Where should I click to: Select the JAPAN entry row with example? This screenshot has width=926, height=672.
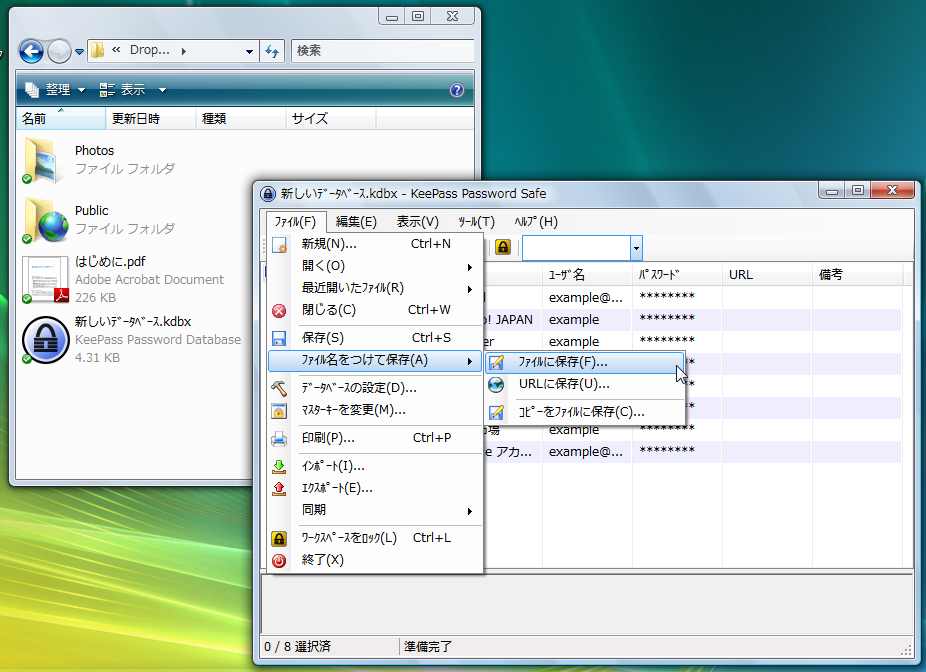691,319
